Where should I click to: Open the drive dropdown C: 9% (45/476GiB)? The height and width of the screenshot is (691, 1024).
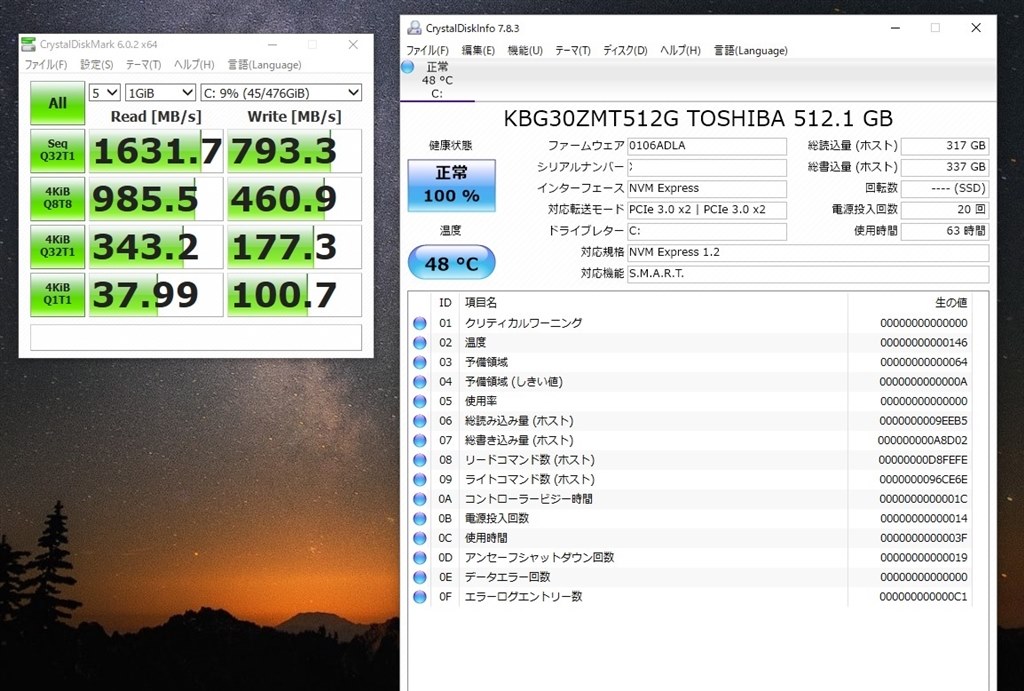pos(281,93)
